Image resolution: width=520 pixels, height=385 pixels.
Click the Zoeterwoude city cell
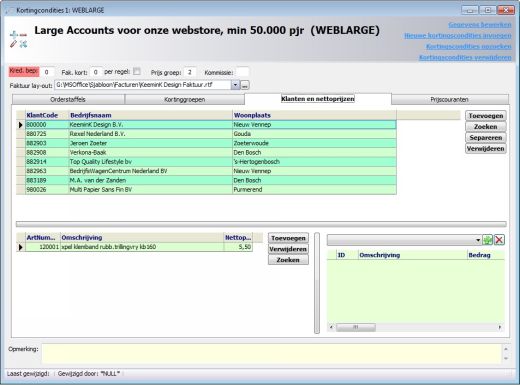click(x=314, y=143)
